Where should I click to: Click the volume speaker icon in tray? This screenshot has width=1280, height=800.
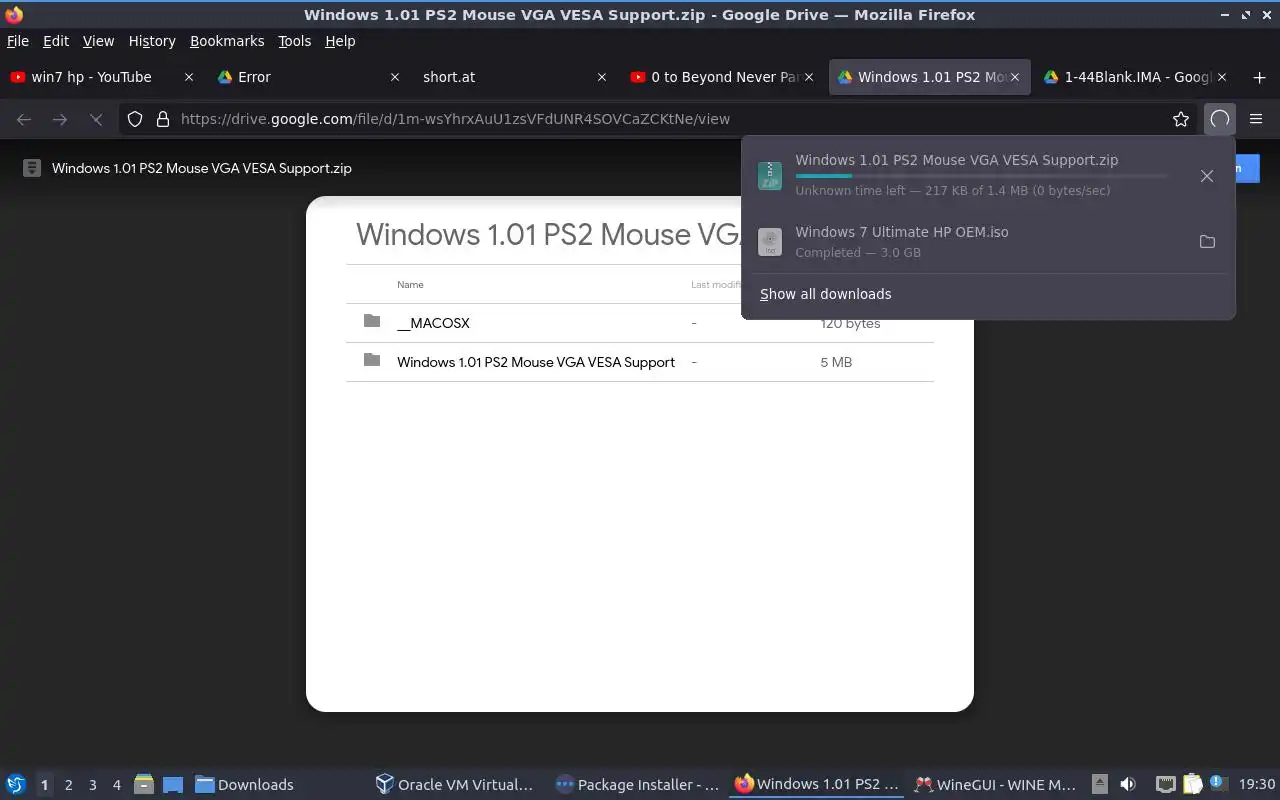[1128, 784]
